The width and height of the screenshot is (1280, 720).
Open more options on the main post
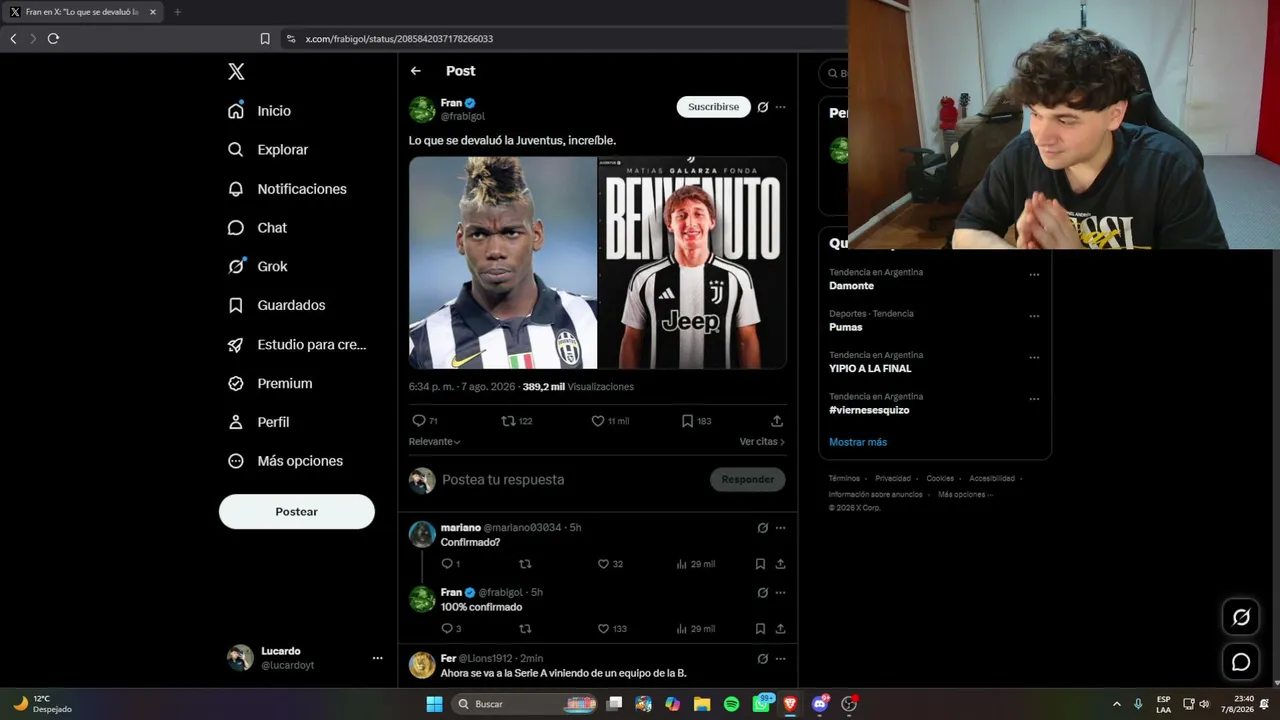point(780,107)
